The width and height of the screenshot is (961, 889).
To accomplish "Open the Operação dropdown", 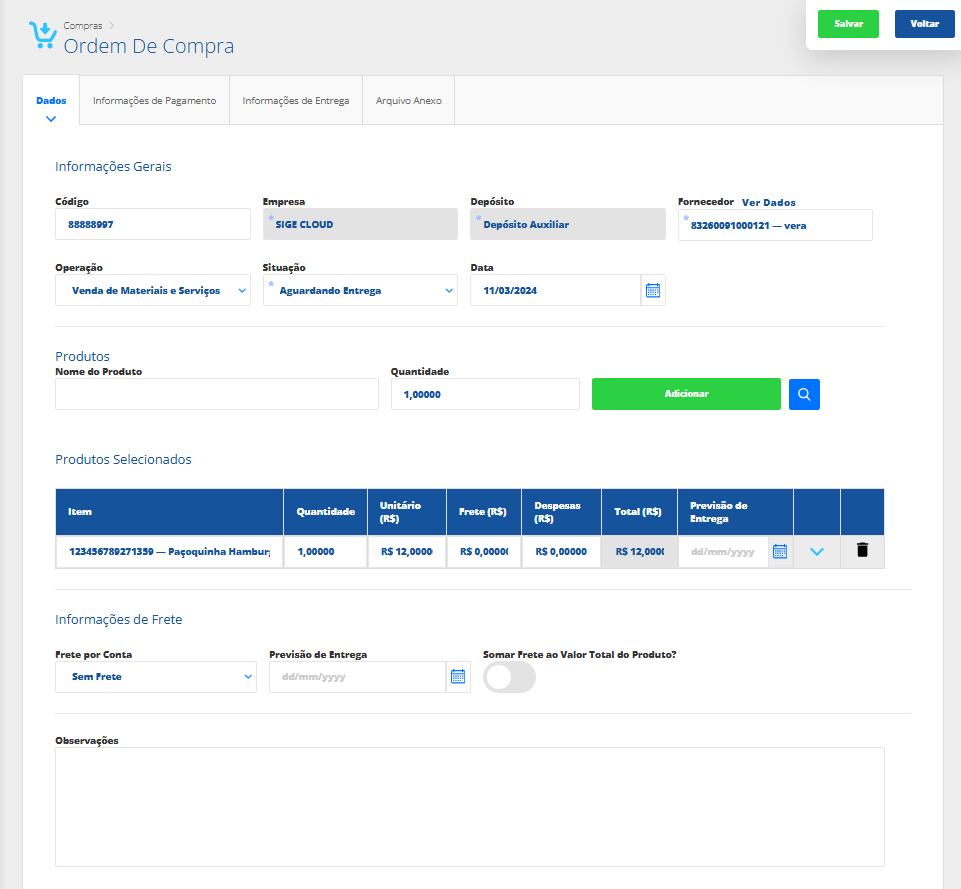I will click(153, 291).
